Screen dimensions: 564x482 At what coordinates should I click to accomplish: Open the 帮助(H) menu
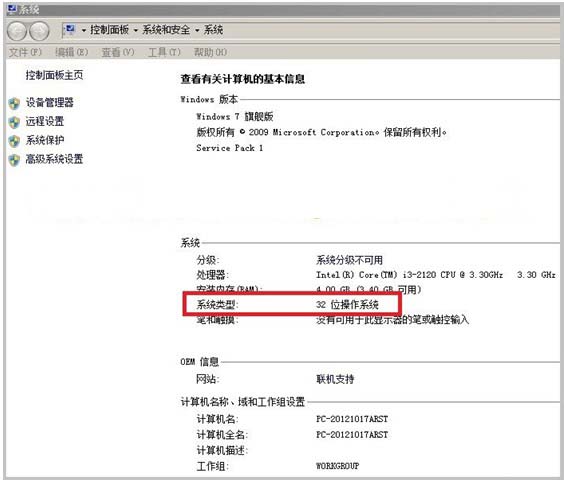coord(210,53)
